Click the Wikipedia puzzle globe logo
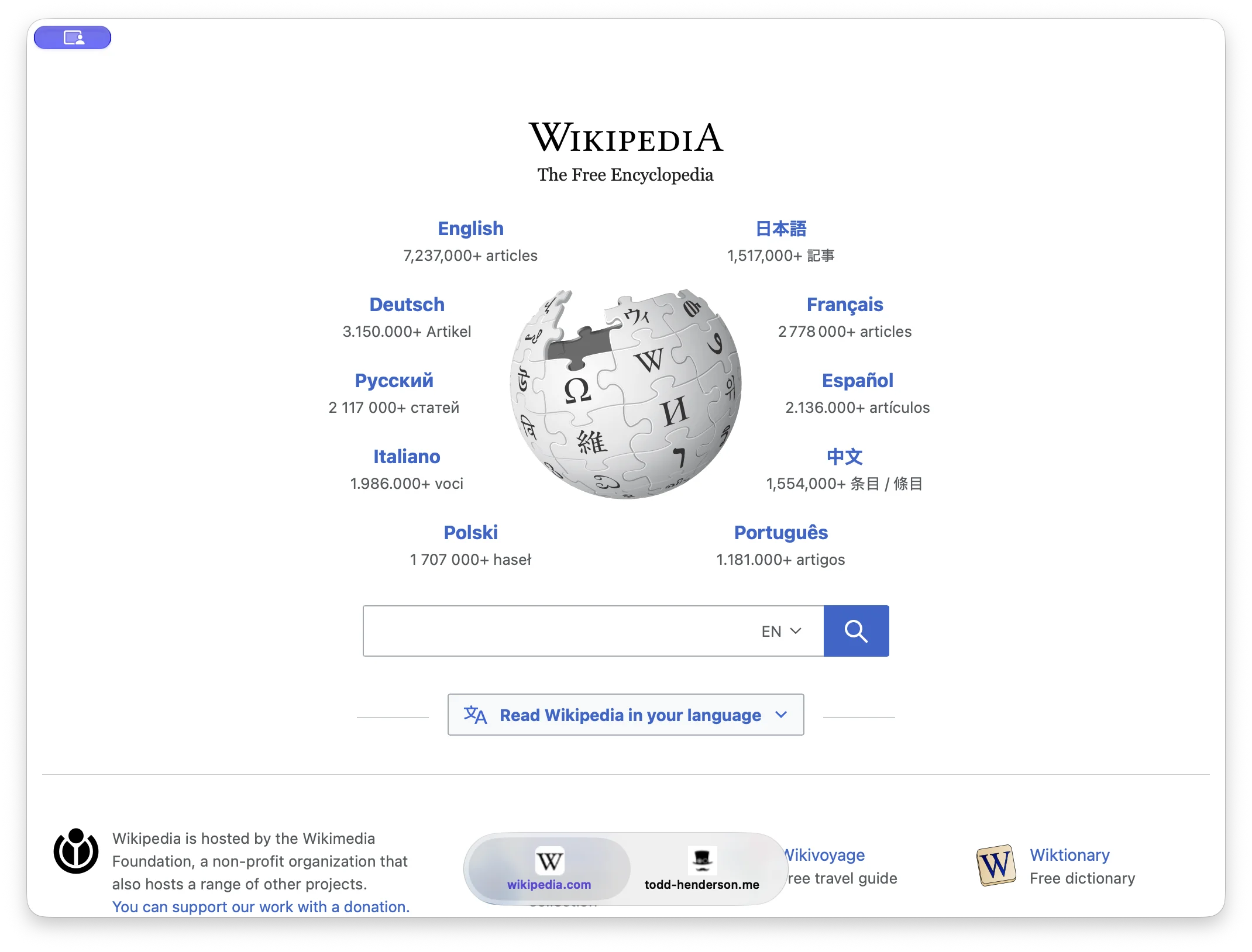This screenshot has height=952, width=1252. [x=625, y=394]
